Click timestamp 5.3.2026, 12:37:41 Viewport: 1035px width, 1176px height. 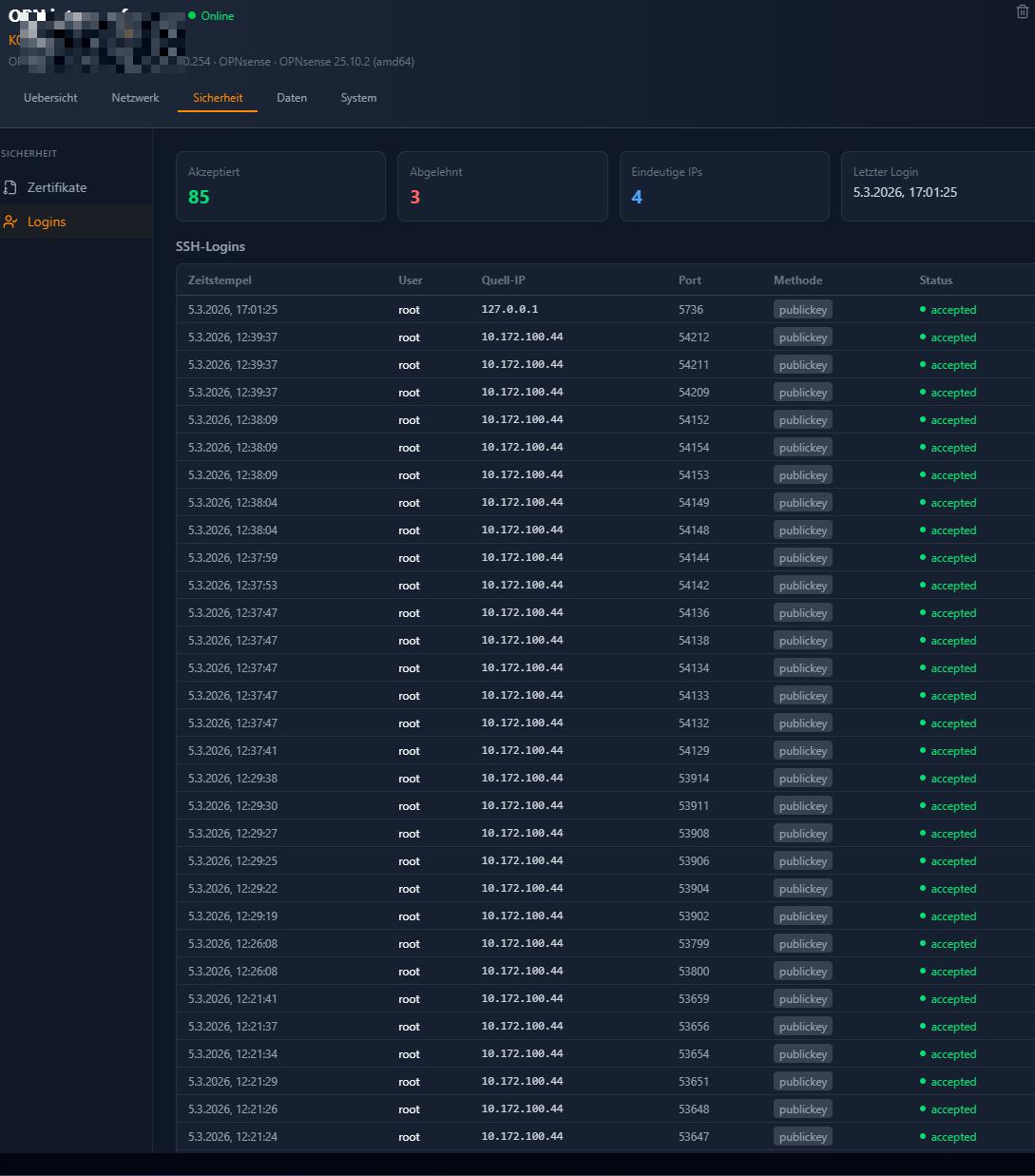(x=233, y=751)
